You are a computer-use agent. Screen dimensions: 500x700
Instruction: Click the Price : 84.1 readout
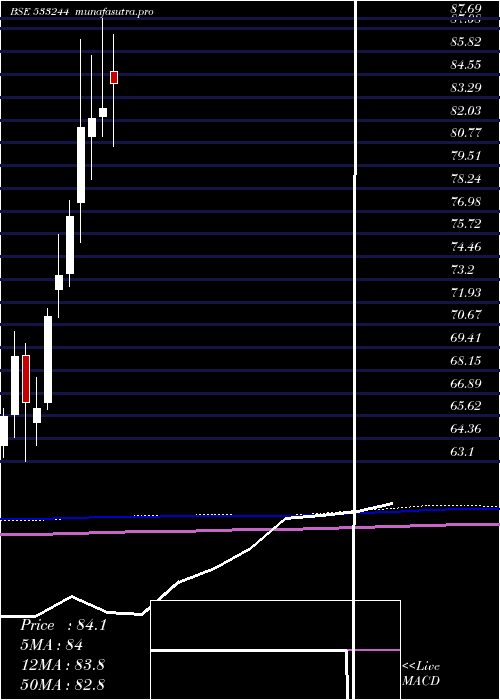(63, 625)
